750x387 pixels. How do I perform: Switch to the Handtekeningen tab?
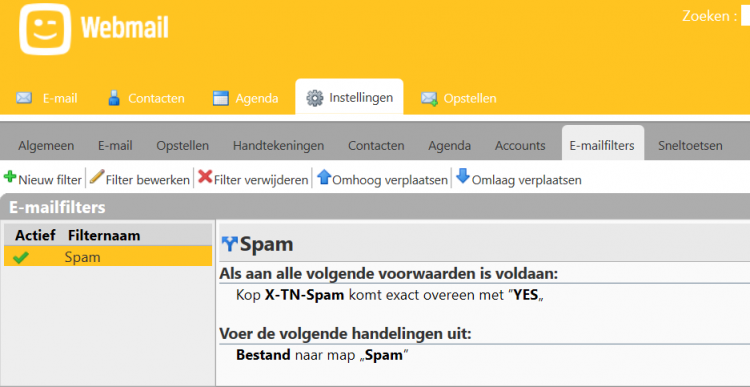[x=278, y=145]
